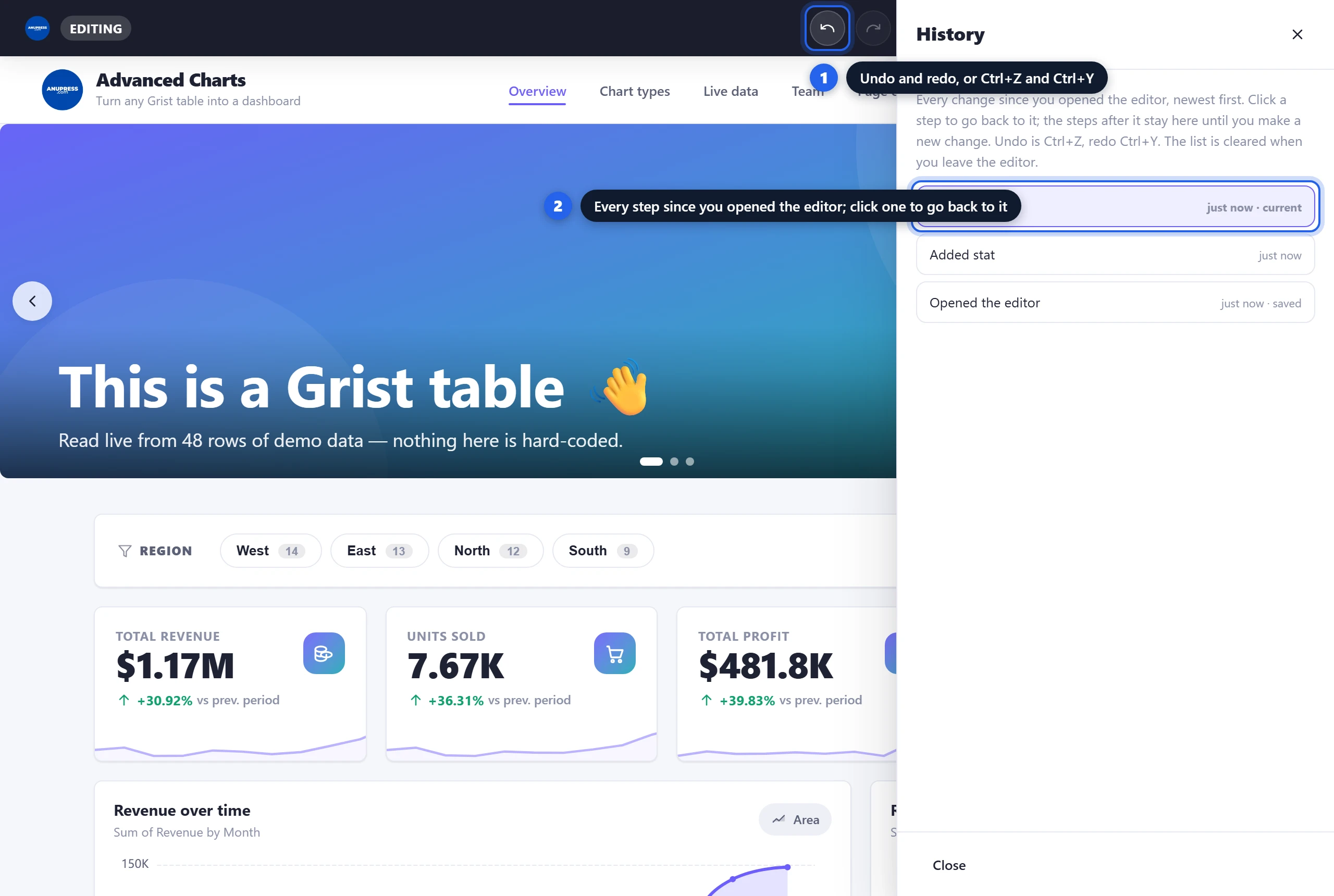Click the EDITING mode badge
Image resolution: width=1334 pixels, height=896 pixels.
(x=95, y=29)
